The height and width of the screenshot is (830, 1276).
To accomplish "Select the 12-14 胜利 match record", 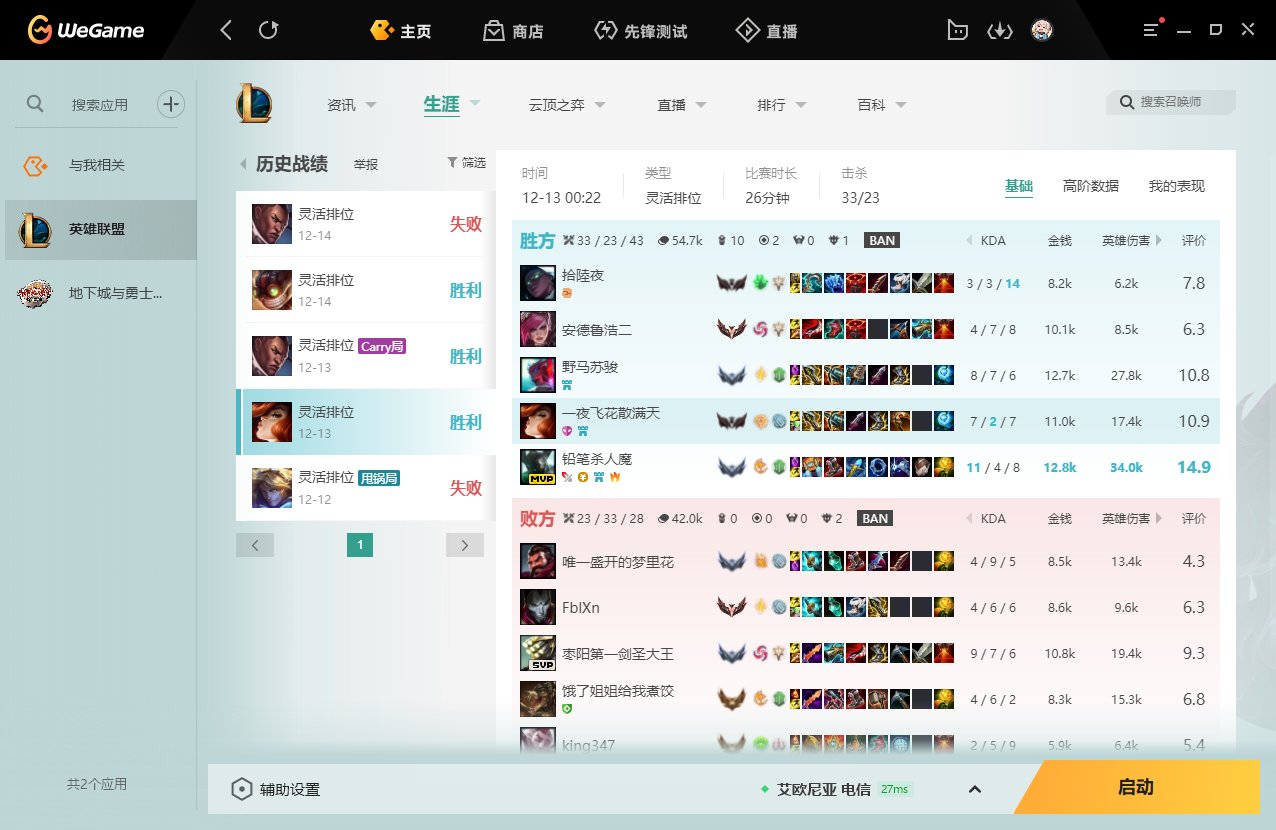I will [x=366, y=290].
